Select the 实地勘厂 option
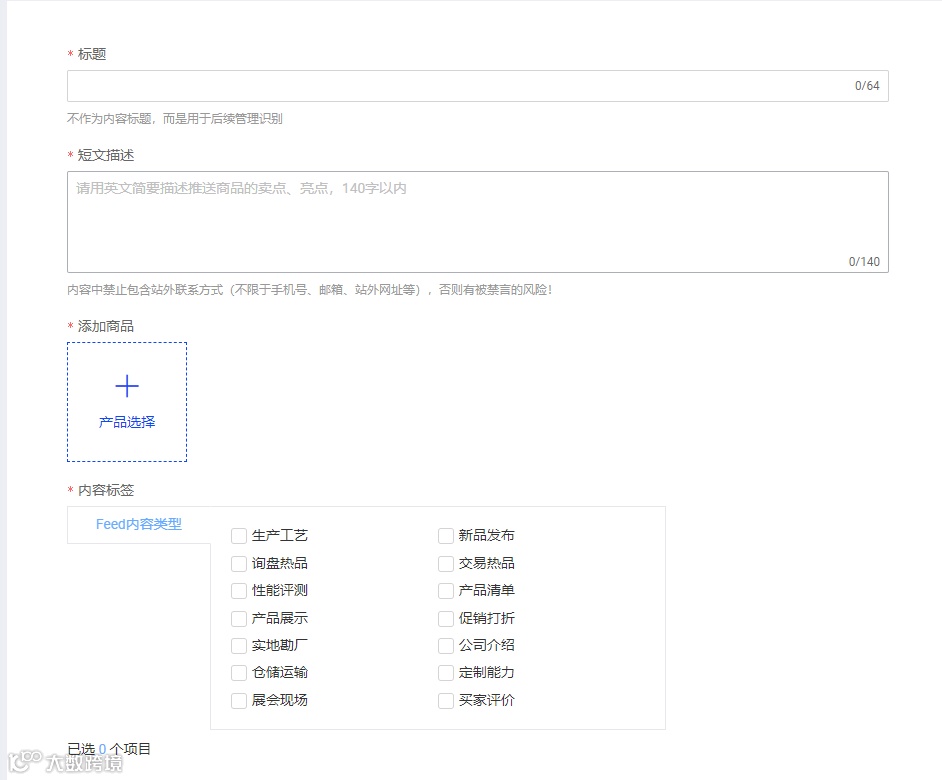 [238, 645]
